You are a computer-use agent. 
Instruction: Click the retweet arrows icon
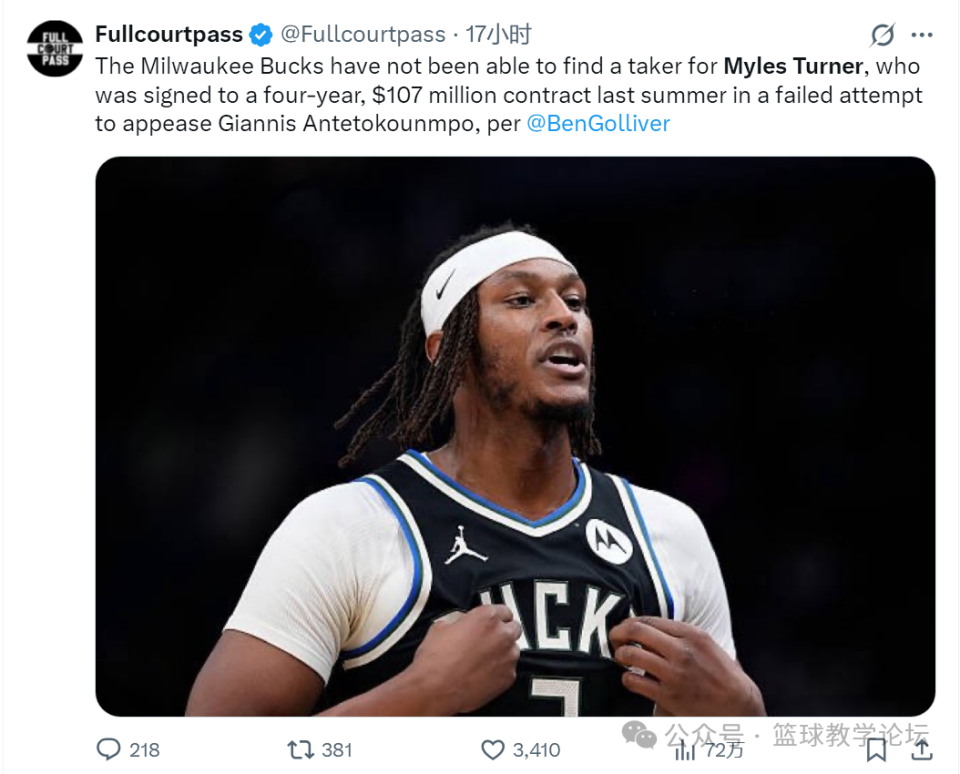tap(301, 750)
